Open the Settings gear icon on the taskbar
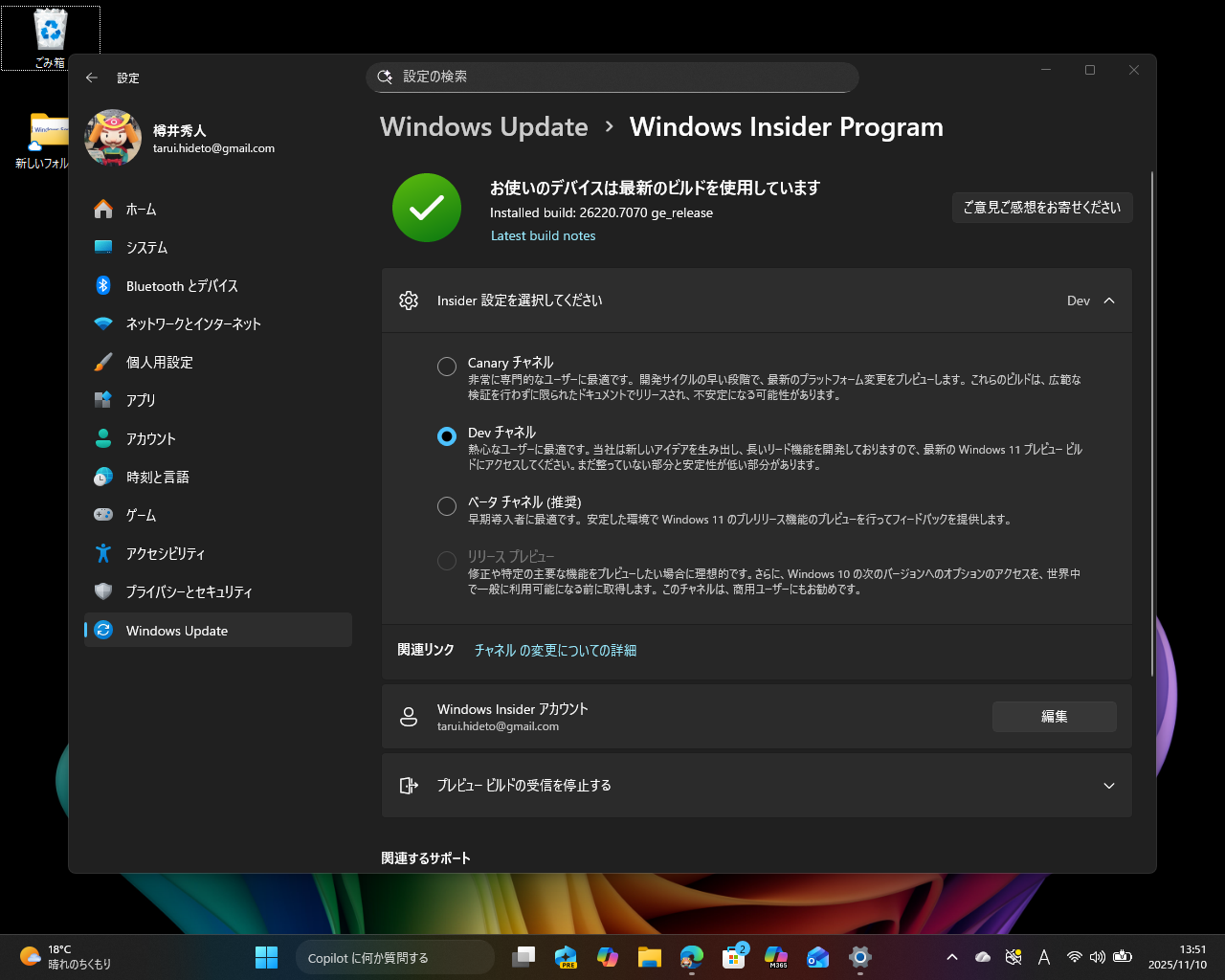 point(859,957)
